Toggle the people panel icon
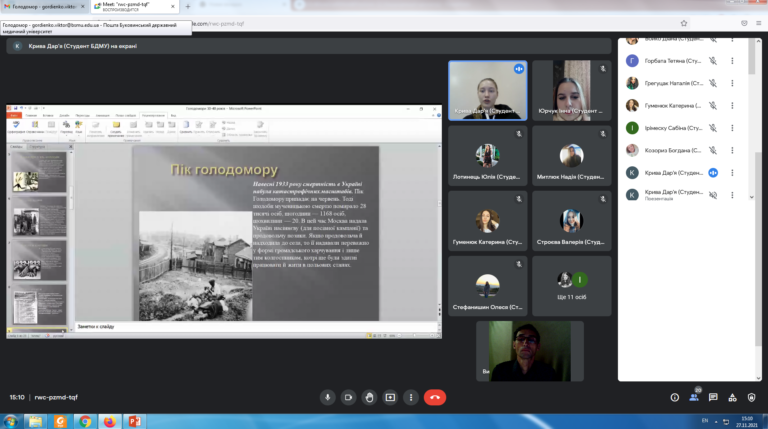768x429 pixels. 694,397
